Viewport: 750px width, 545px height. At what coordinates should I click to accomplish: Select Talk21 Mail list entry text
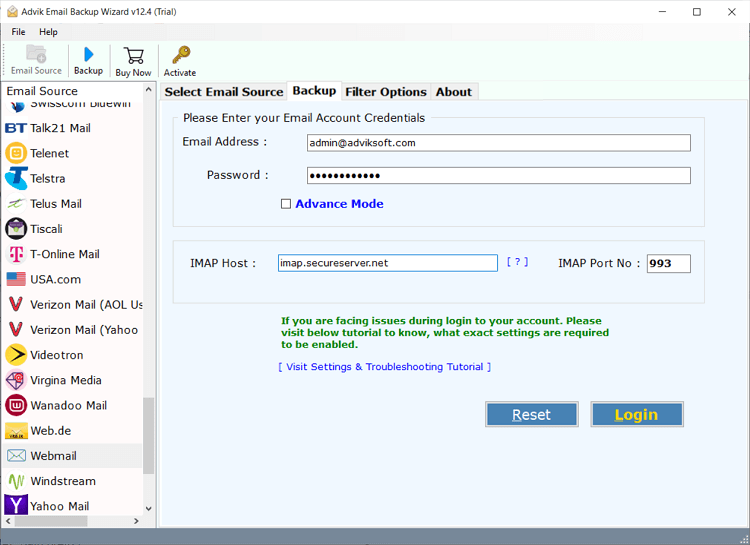pyautogui.click(x=60, y=128)
